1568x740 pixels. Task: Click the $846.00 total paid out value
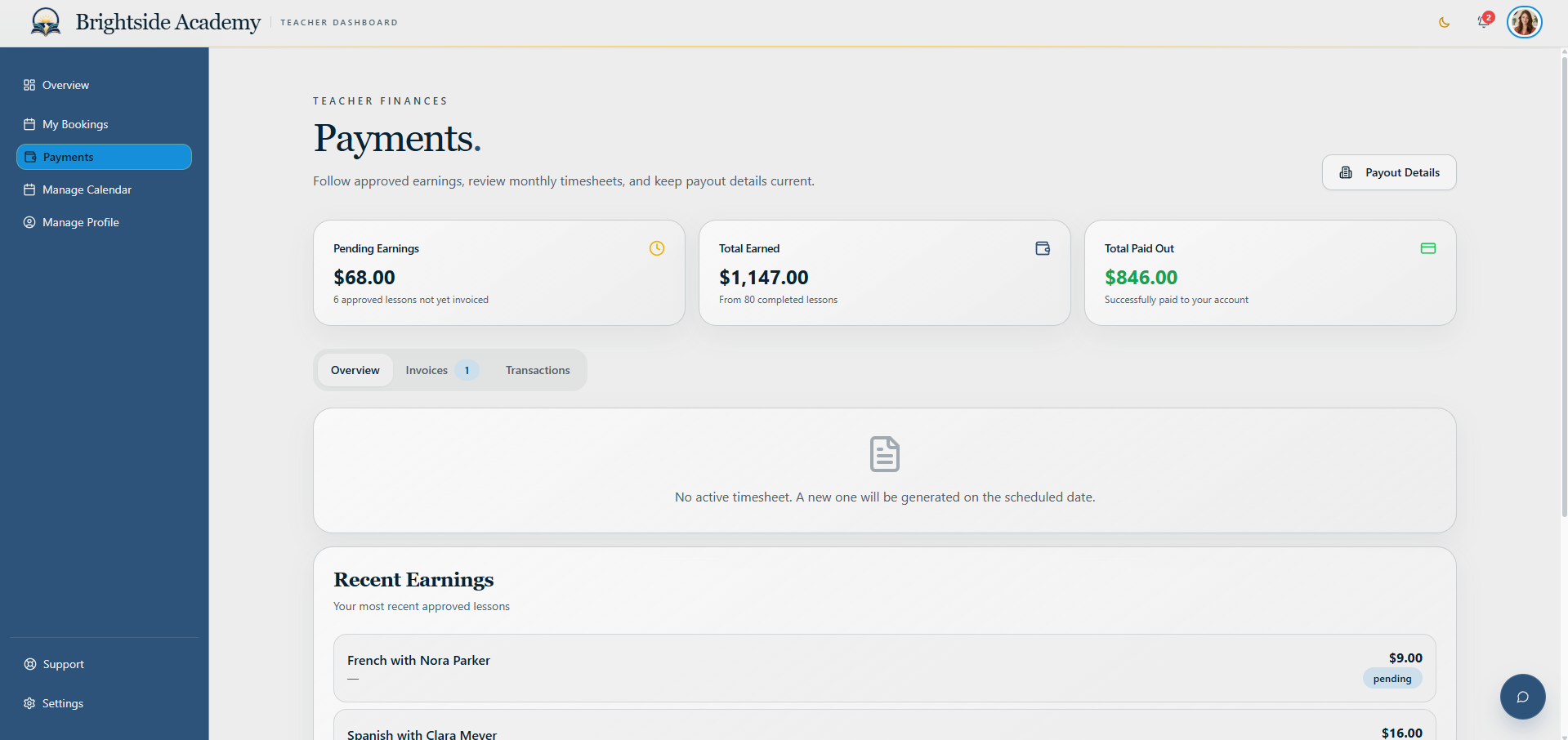point(1141,278)
